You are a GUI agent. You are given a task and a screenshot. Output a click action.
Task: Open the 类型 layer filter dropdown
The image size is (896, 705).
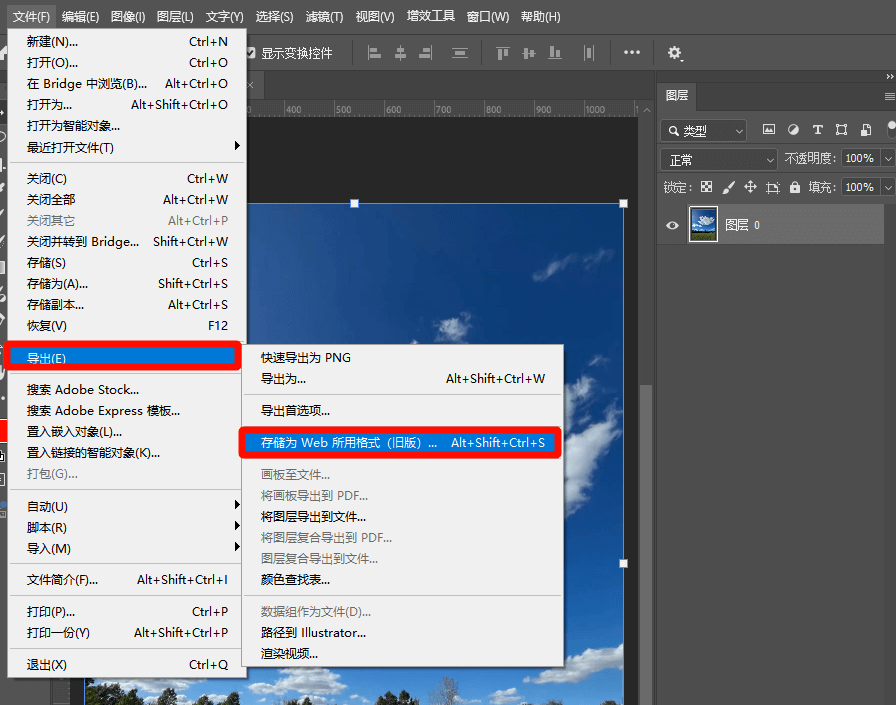coord(704,130)
